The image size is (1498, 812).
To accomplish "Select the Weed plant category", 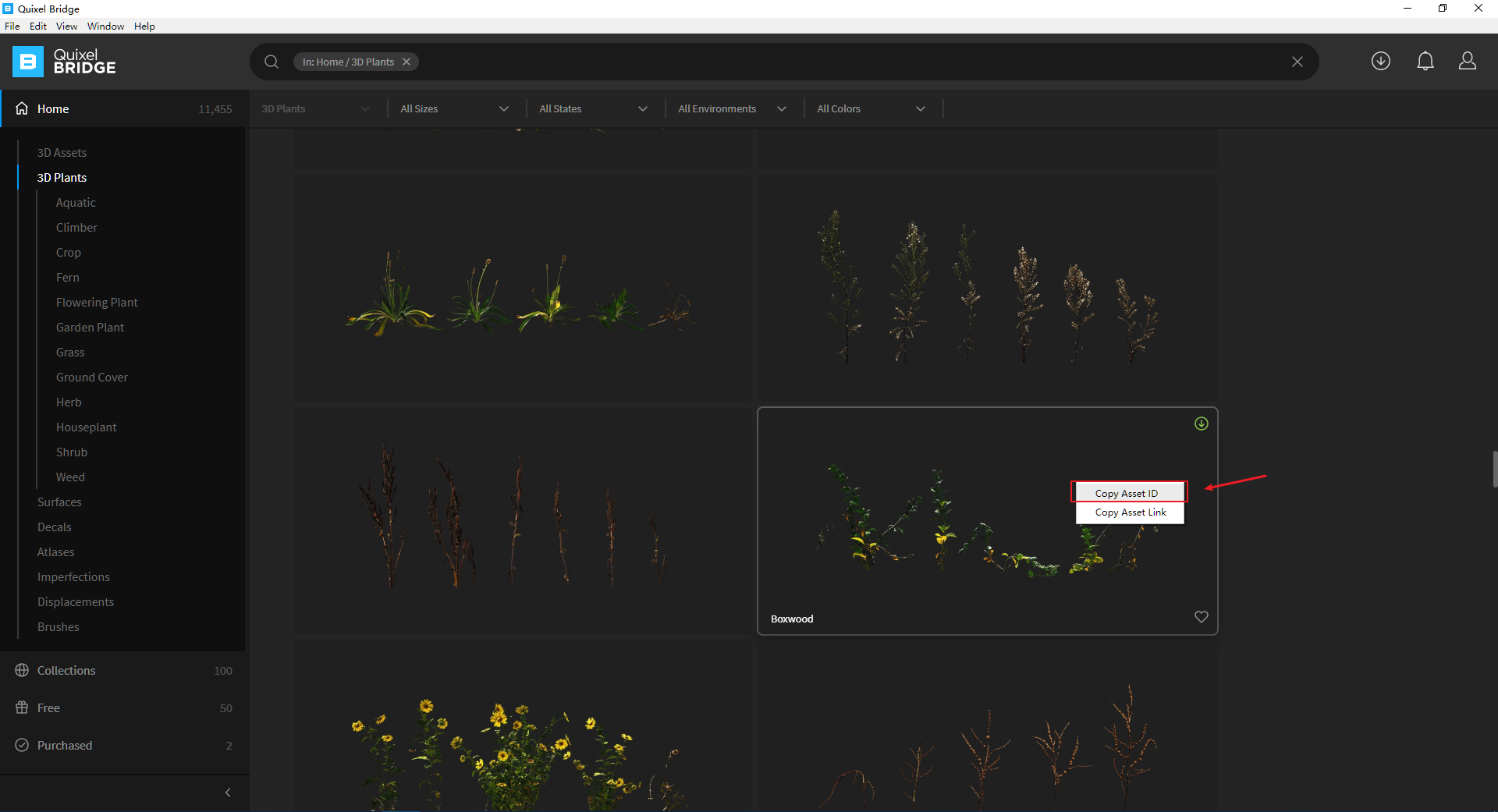I will click(70, 477).
